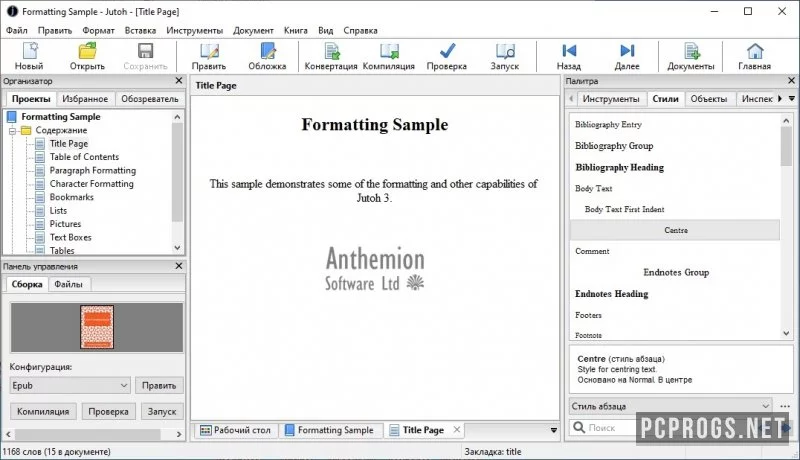This screenshot has width=800, height=460.
Task: Open the Инструменты menu
Action: [x=194, y=31]
